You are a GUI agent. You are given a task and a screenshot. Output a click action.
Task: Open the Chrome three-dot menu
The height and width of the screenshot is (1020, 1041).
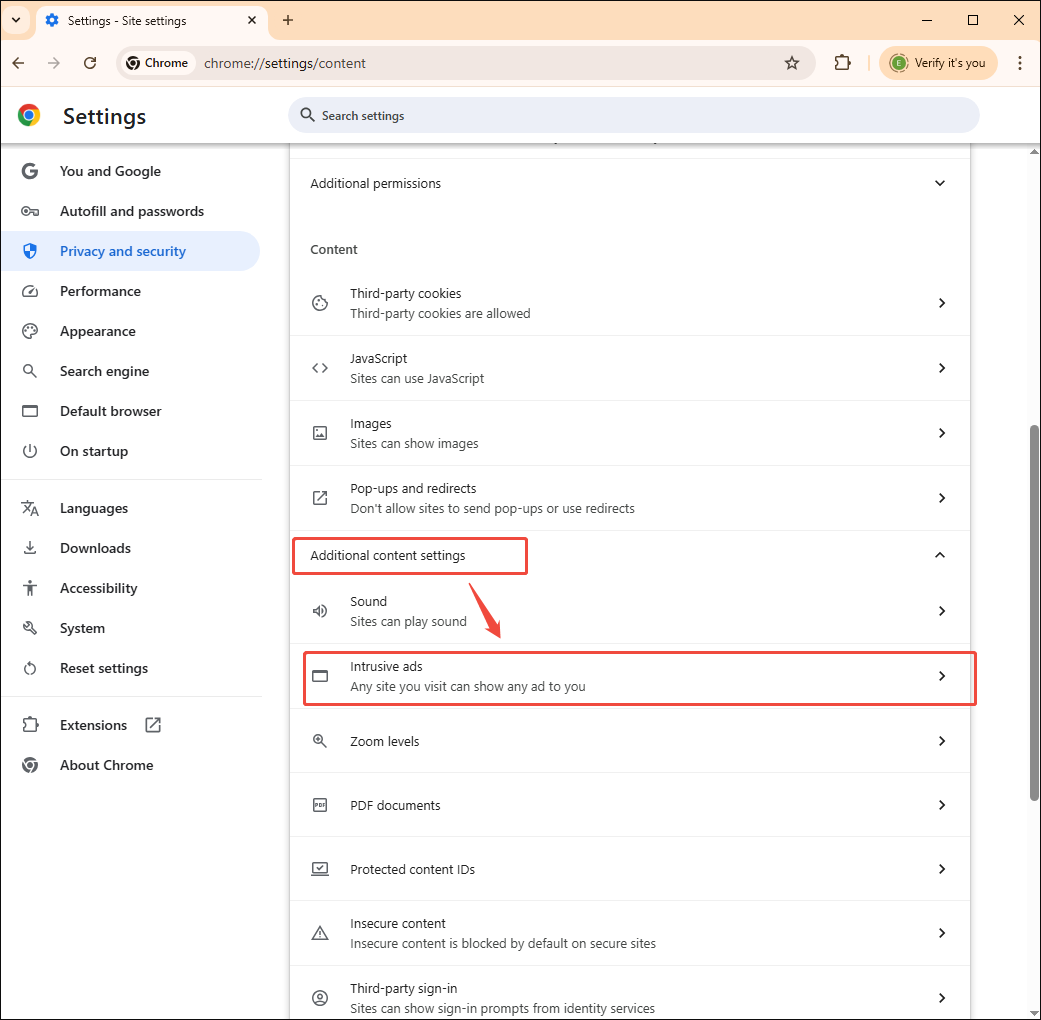click(x=1020, y=62)
